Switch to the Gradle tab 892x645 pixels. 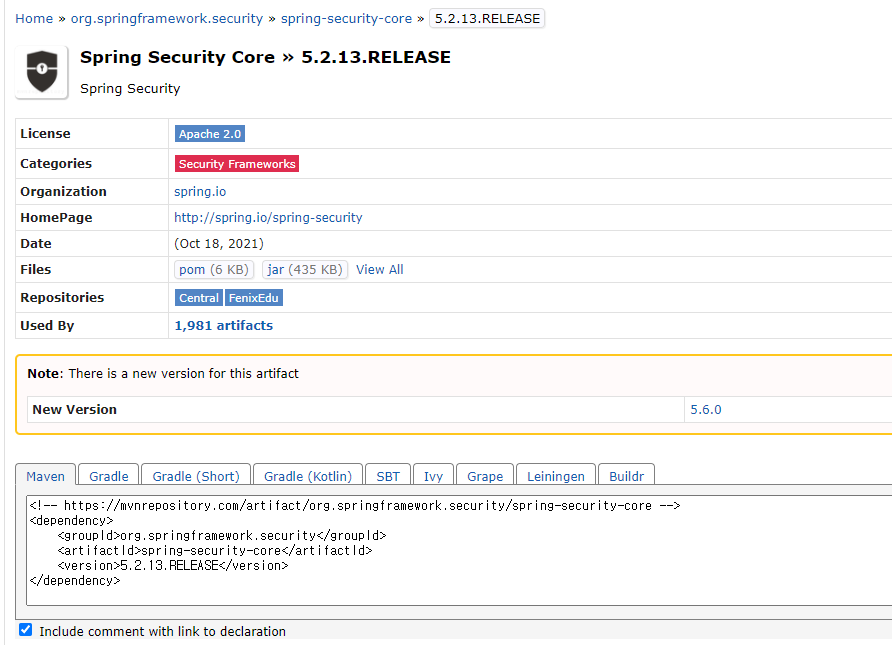point(109,476)
